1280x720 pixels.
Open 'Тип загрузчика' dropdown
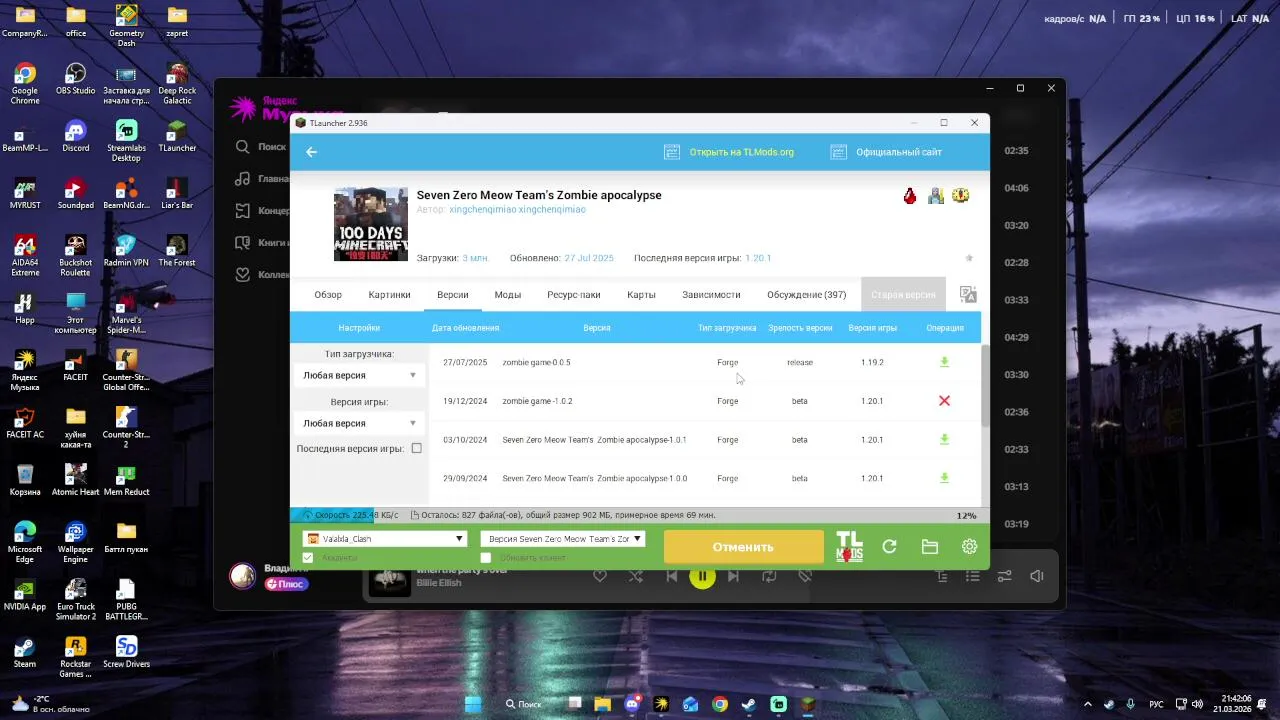click(359, 375)
